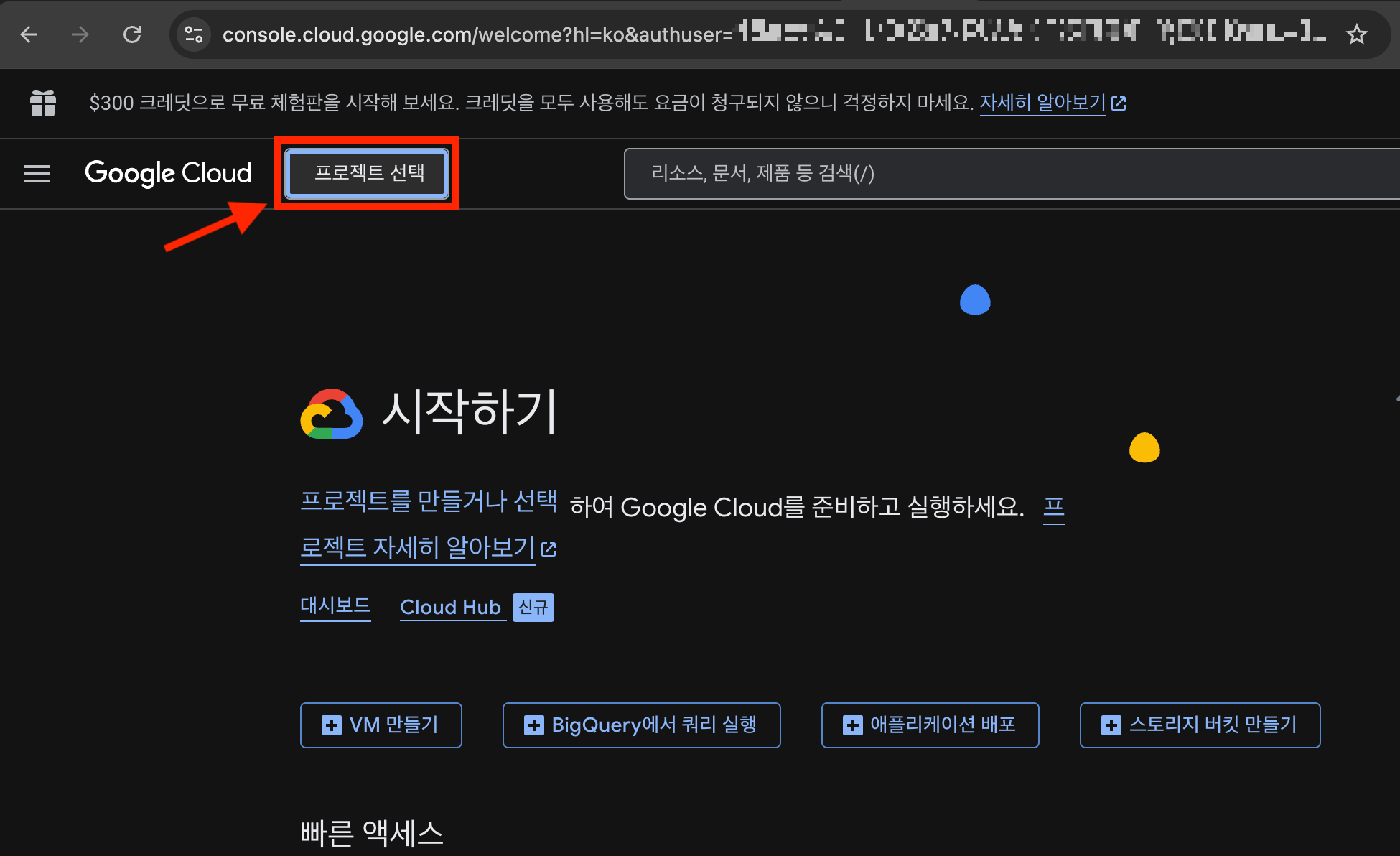This screenshot has height=856, width=1400.
Task: Open the 자세히 알아보기 credit link
Action: point(1042,103)
